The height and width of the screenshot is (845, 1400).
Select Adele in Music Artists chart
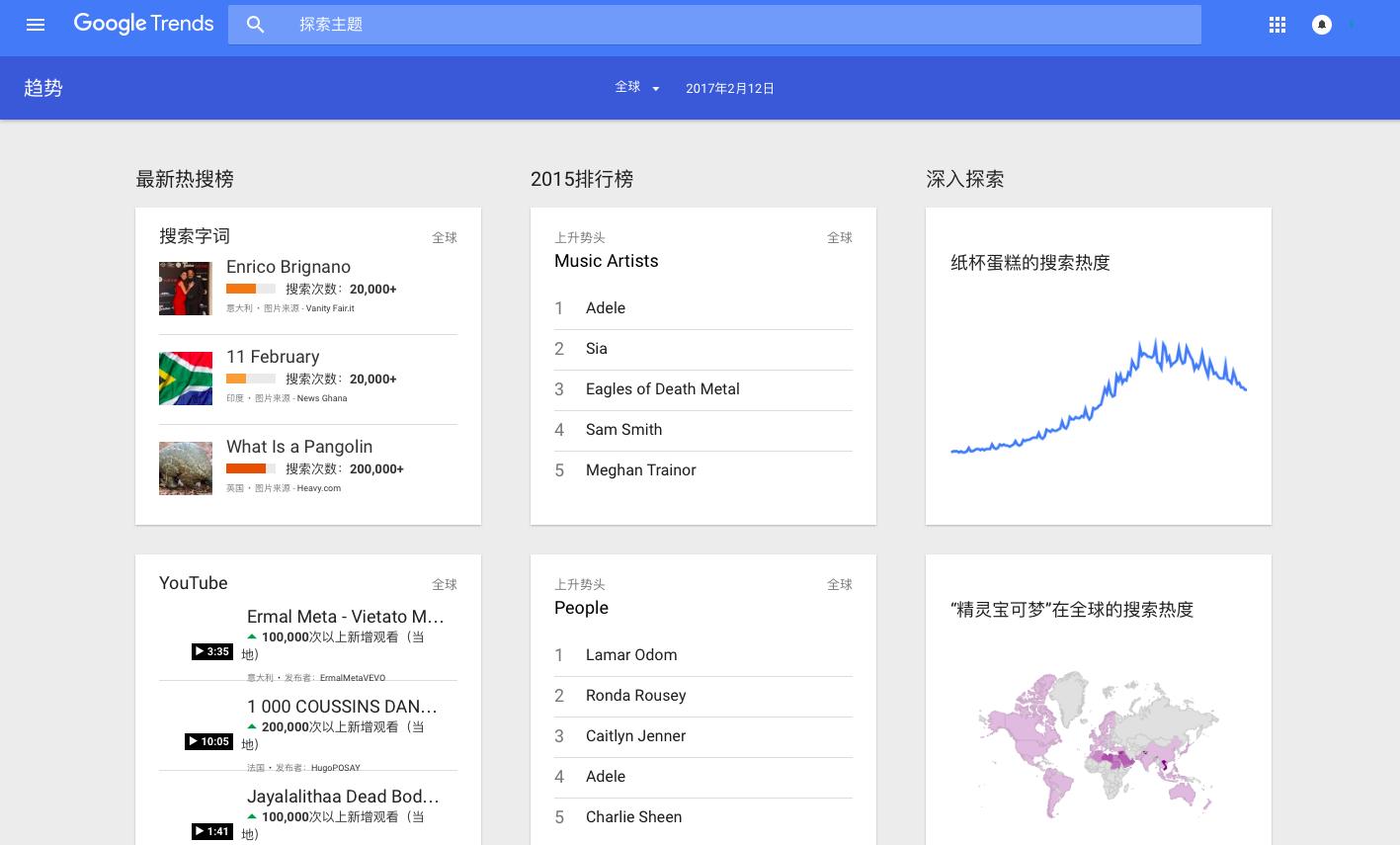[x=606, y=308]
